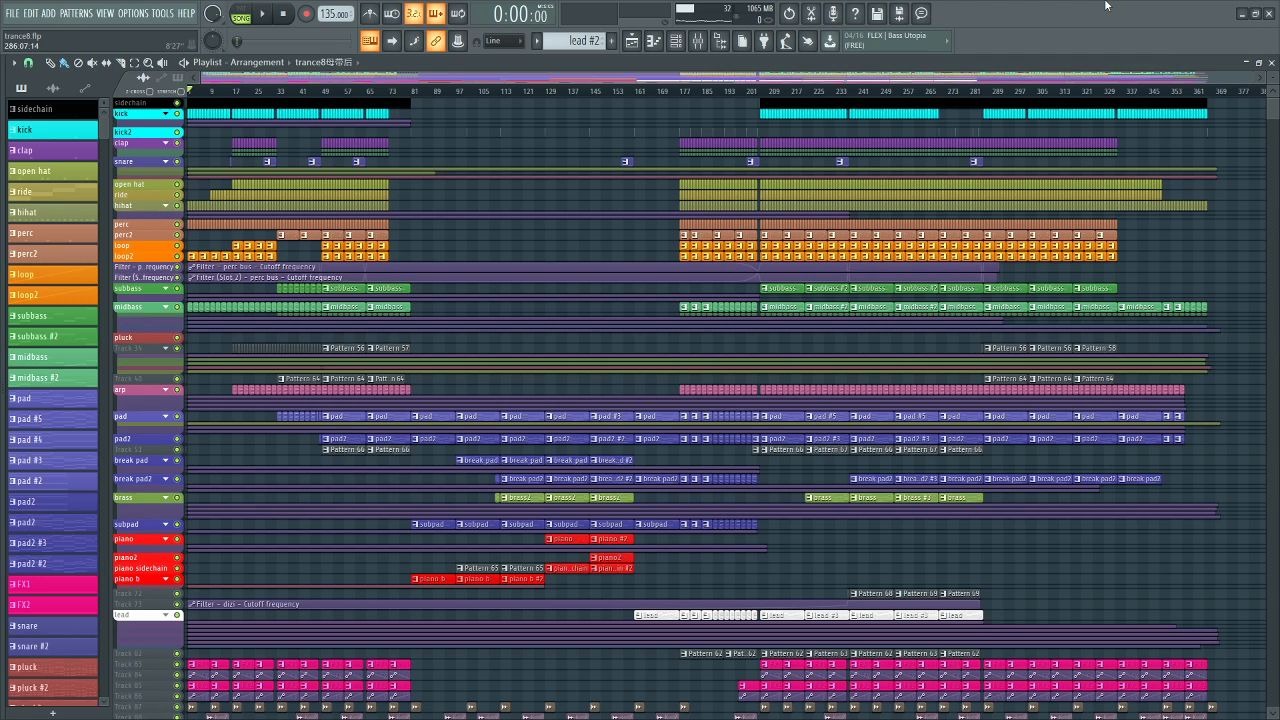This screenshot has height=720, width=1280.
Task: Adjust the main volume knob
Action: pos(213,14)
